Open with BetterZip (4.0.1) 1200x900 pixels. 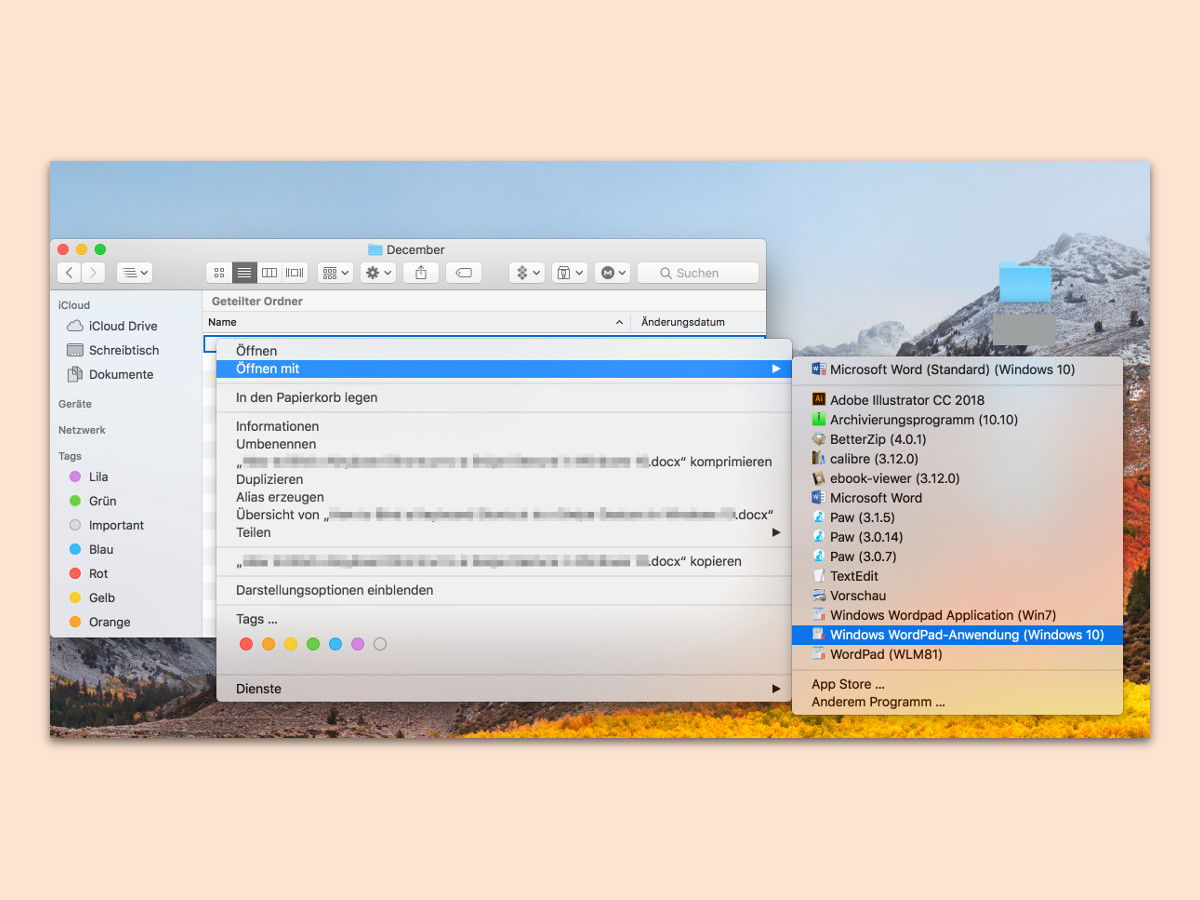pos(957,439)
